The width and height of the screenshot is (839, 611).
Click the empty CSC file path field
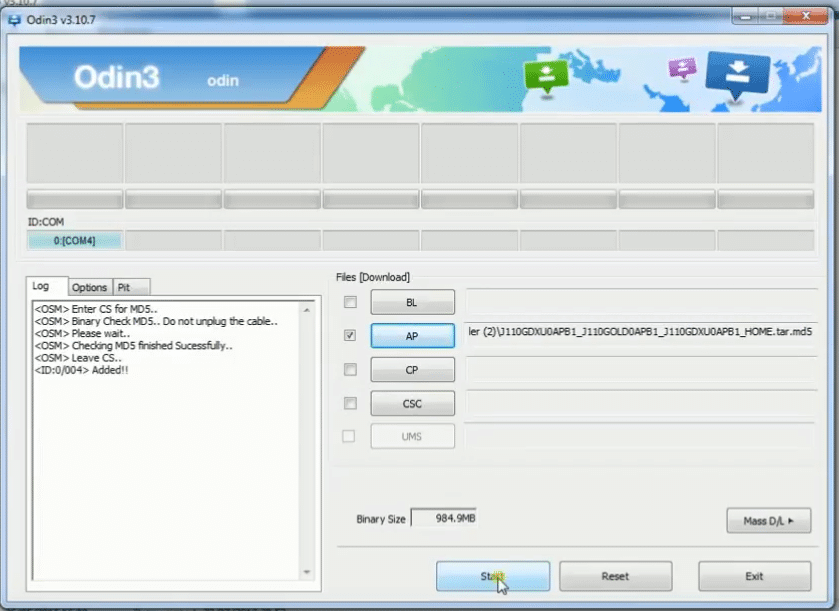point(641,402)
